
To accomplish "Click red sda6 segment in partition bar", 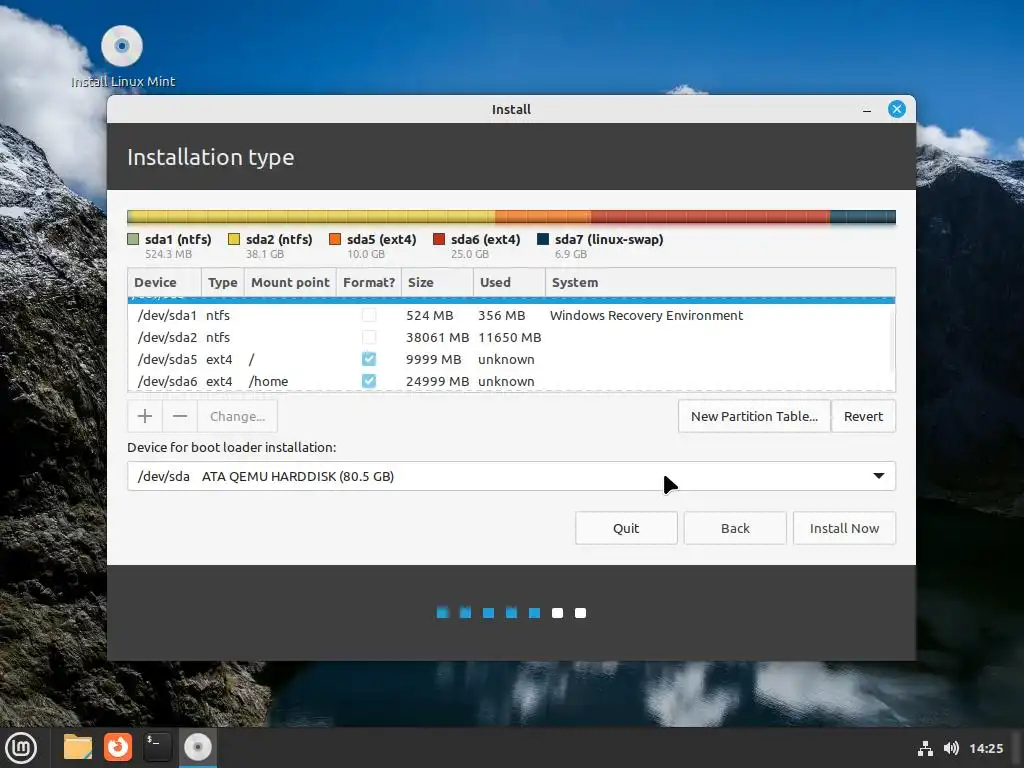I will (711, 217).
